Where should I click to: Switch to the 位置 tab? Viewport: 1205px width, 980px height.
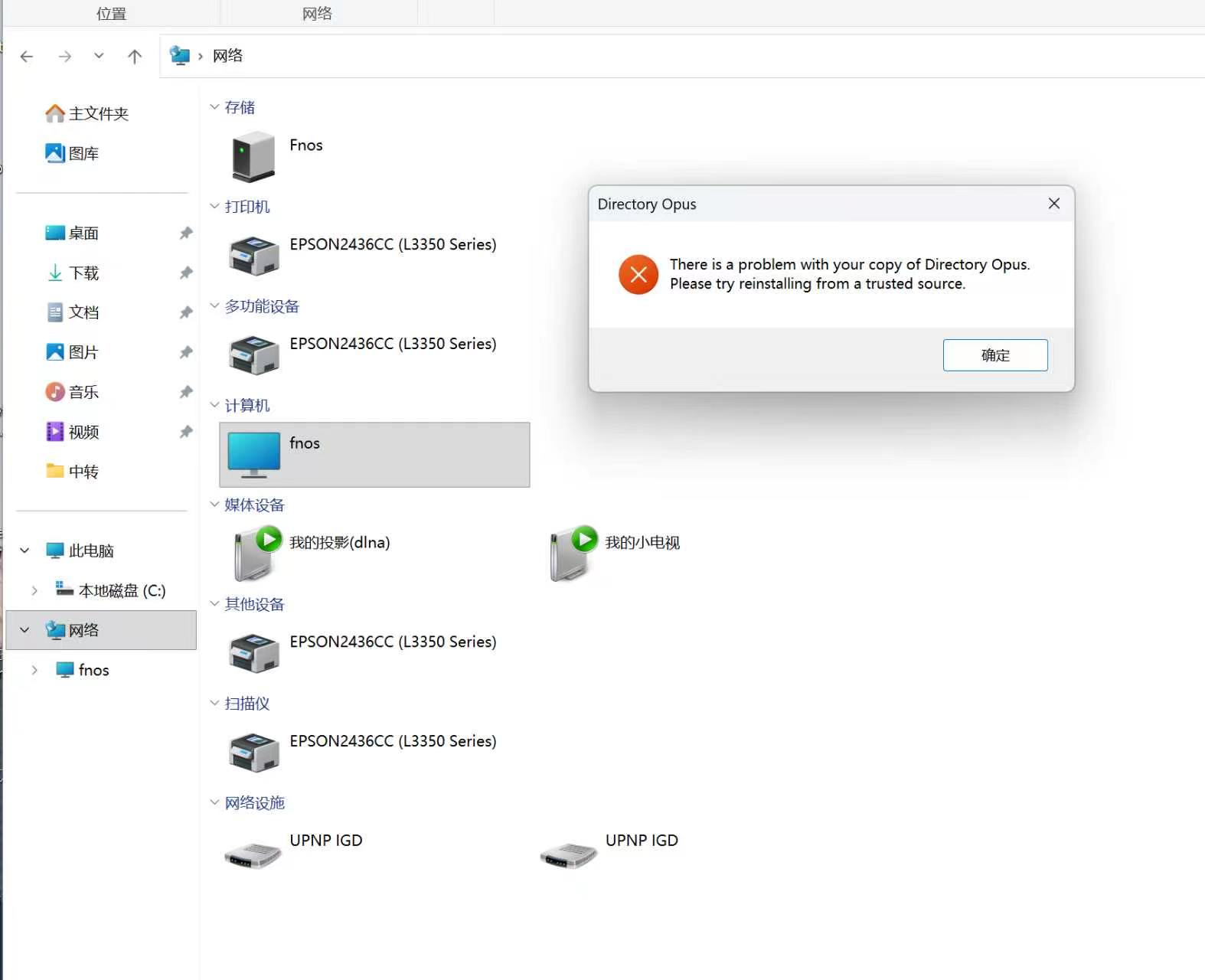tap(112, 13)
